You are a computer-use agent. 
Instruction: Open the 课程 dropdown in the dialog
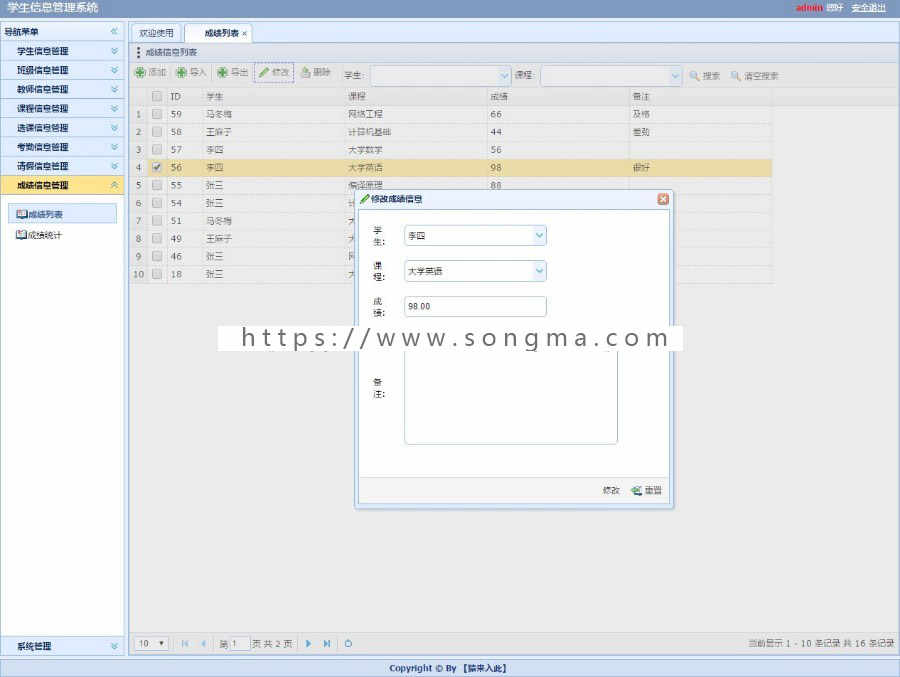click(x=539, y=271)
